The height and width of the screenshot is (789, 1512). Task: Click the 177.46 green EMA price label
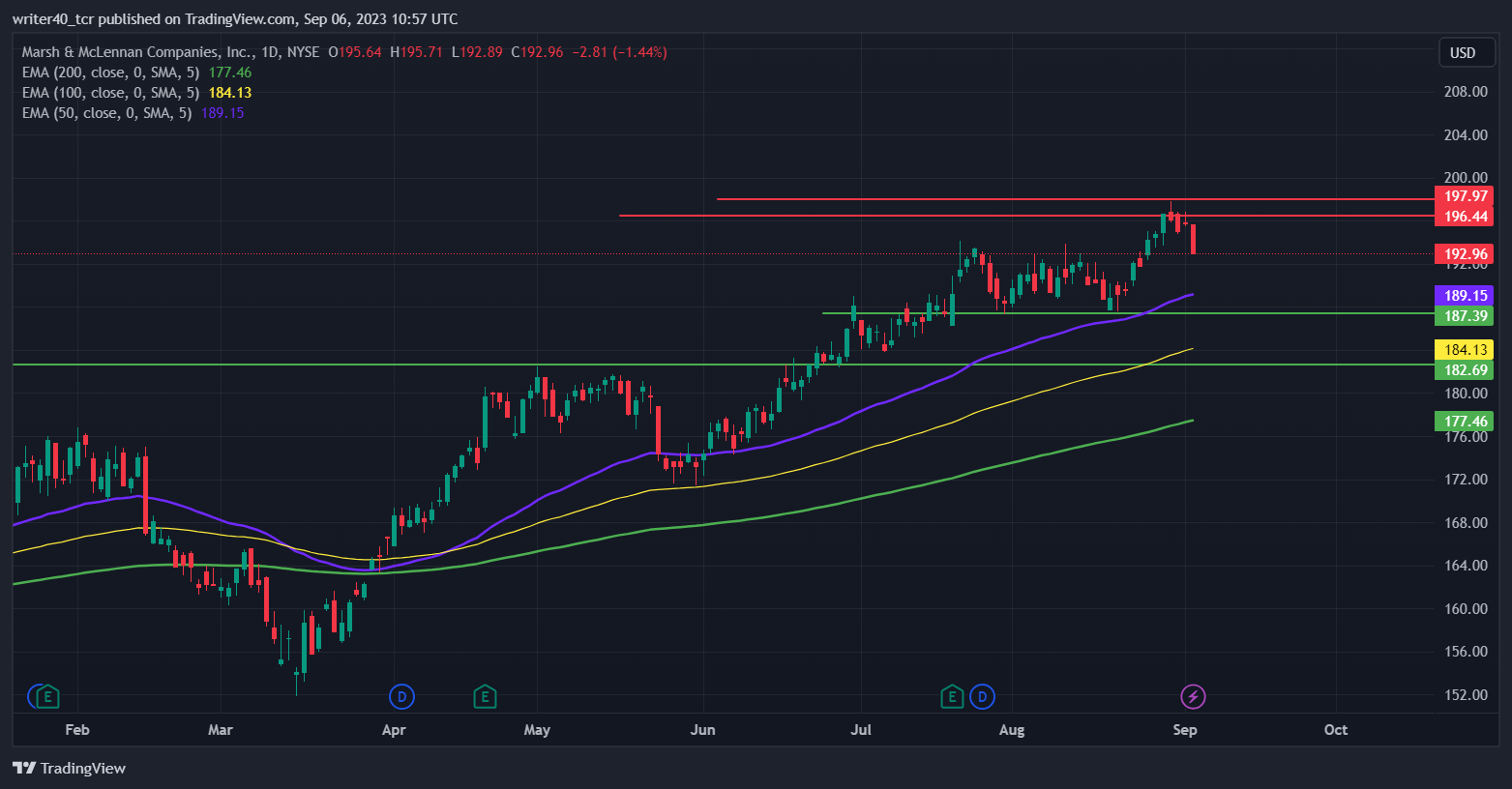pos(1466,422)
